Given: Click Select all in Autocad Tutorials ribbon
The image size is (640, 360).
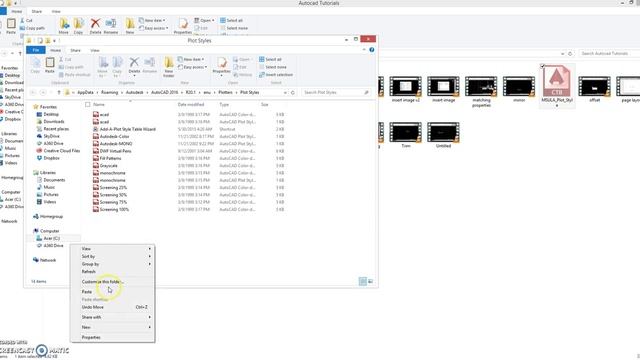Looking at the screenshot, I should click(x=231, y=20).
